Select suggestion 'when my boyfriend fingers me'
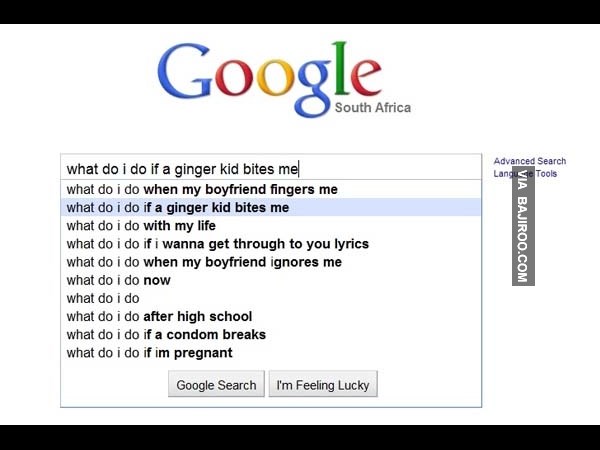The width and height of the screenshot is (600, 450). pos(271,189)
